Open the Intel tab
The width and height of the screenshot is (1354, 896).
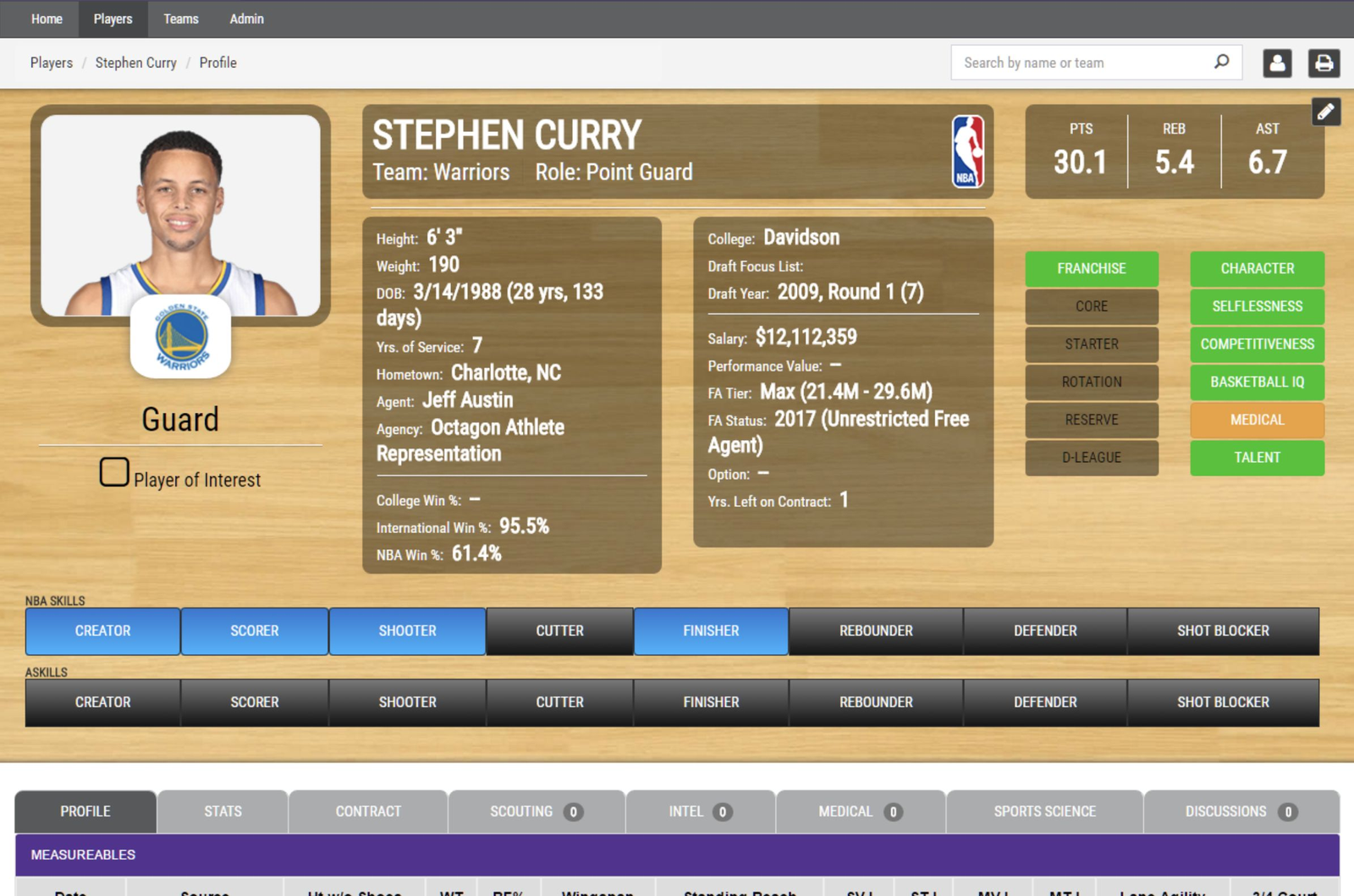click(701, 811)
